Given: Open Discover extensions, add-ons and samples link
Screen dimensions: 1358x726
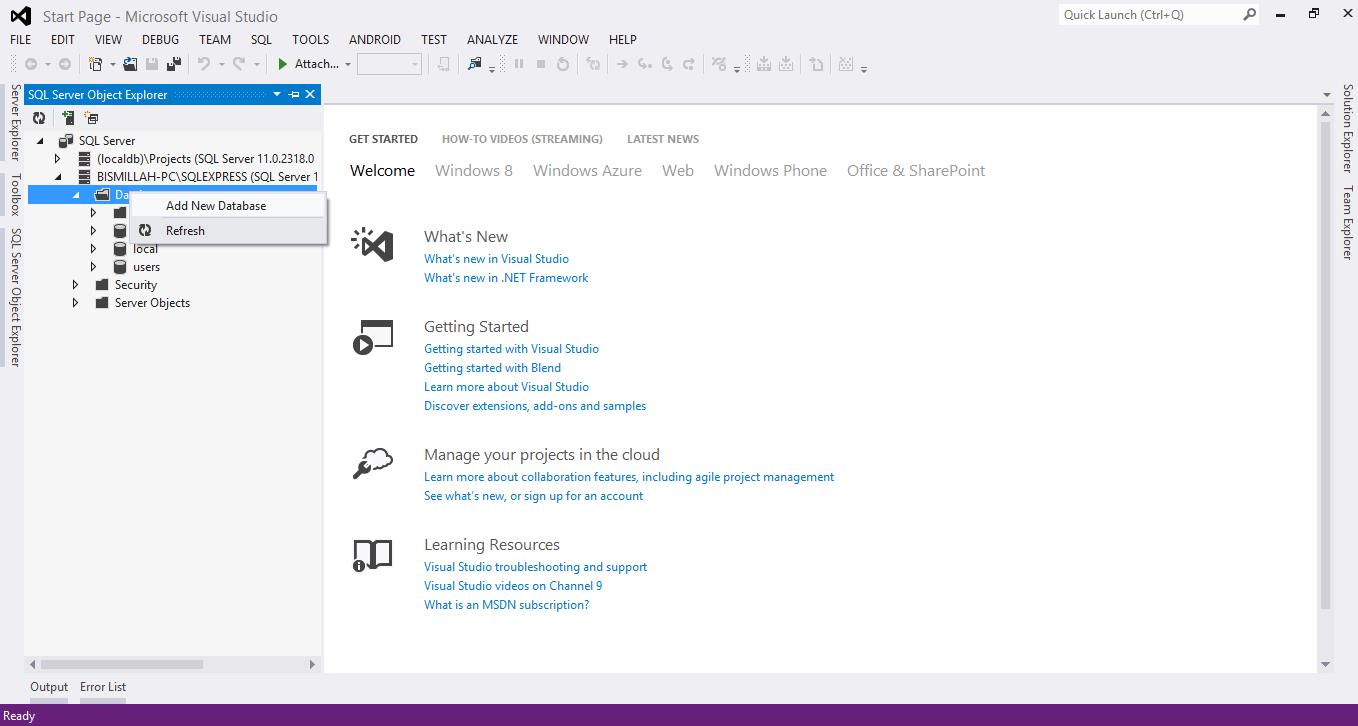Looking at the screenshot, I should pos(535,406).
